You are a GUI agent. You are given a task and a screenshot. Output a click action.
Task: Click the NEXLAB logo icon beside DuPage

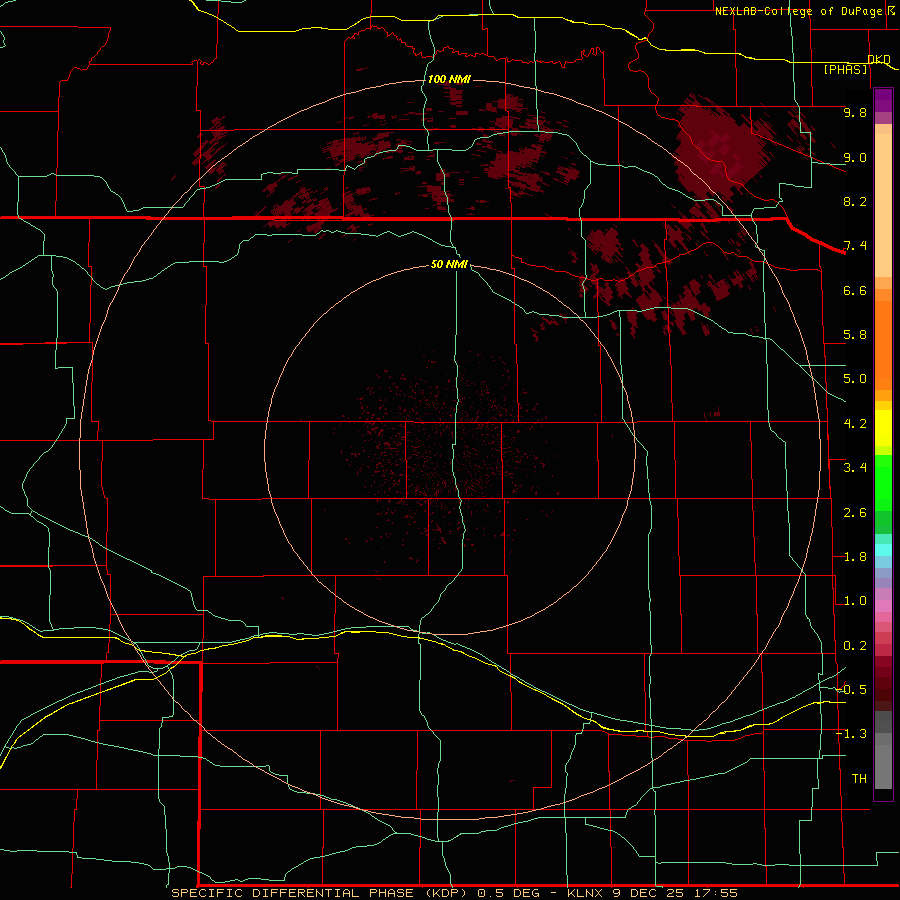point(891,10)
